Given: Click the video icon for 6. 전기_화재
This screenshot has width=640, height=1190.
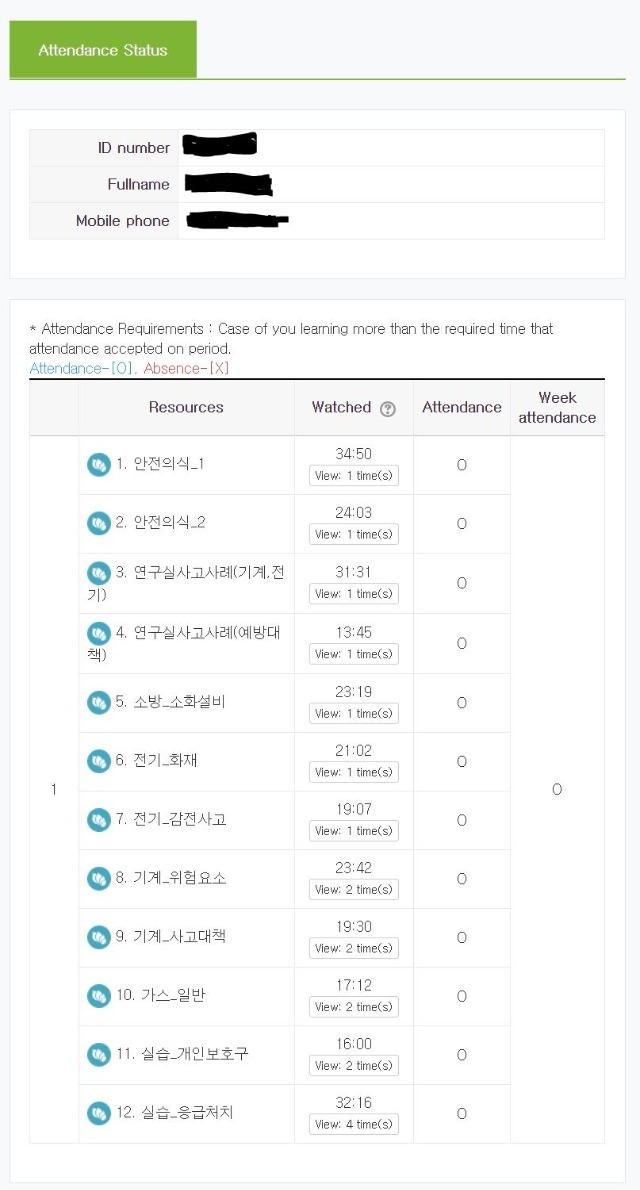Looking at the screenshot, I should click(x=99, y=761).
